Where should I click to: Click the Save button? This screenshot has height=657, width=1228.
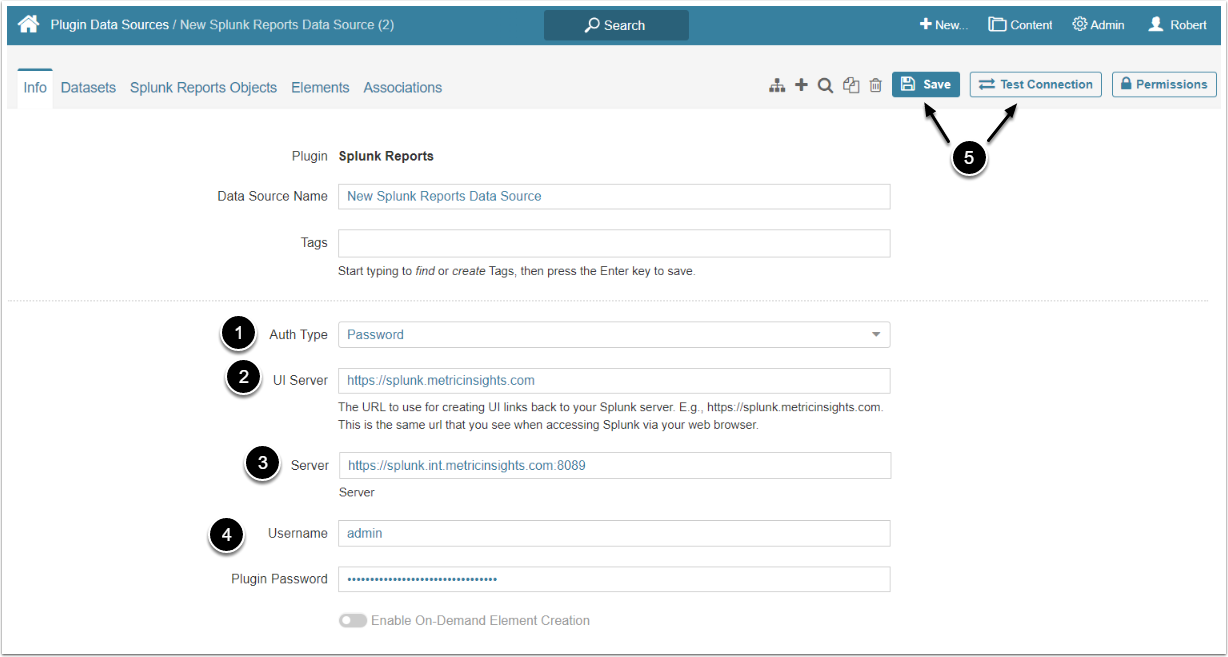tap(926, 84)
